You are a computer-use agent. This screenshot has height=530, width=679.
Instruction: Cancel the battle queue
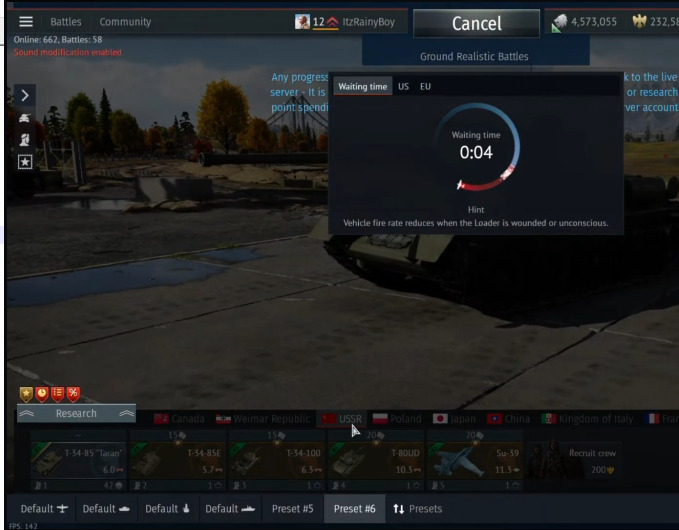click(476, 24)
